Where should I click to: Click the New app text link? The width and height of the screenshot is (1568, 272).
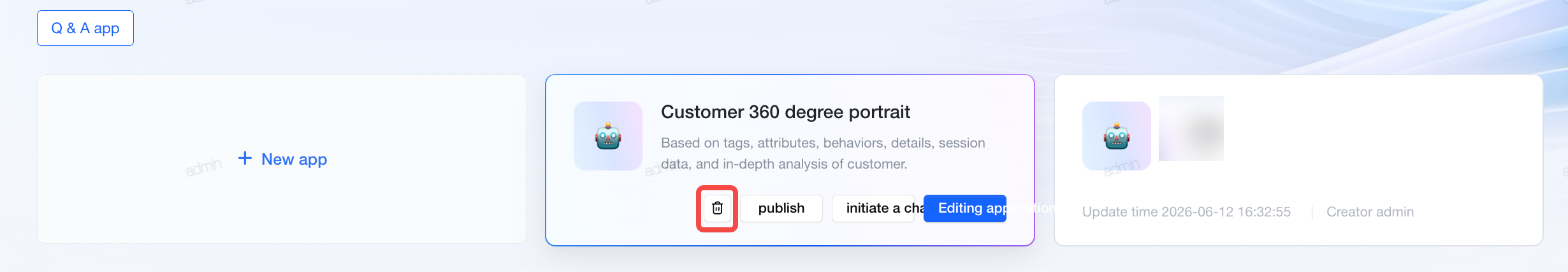[x=294, y=159]
